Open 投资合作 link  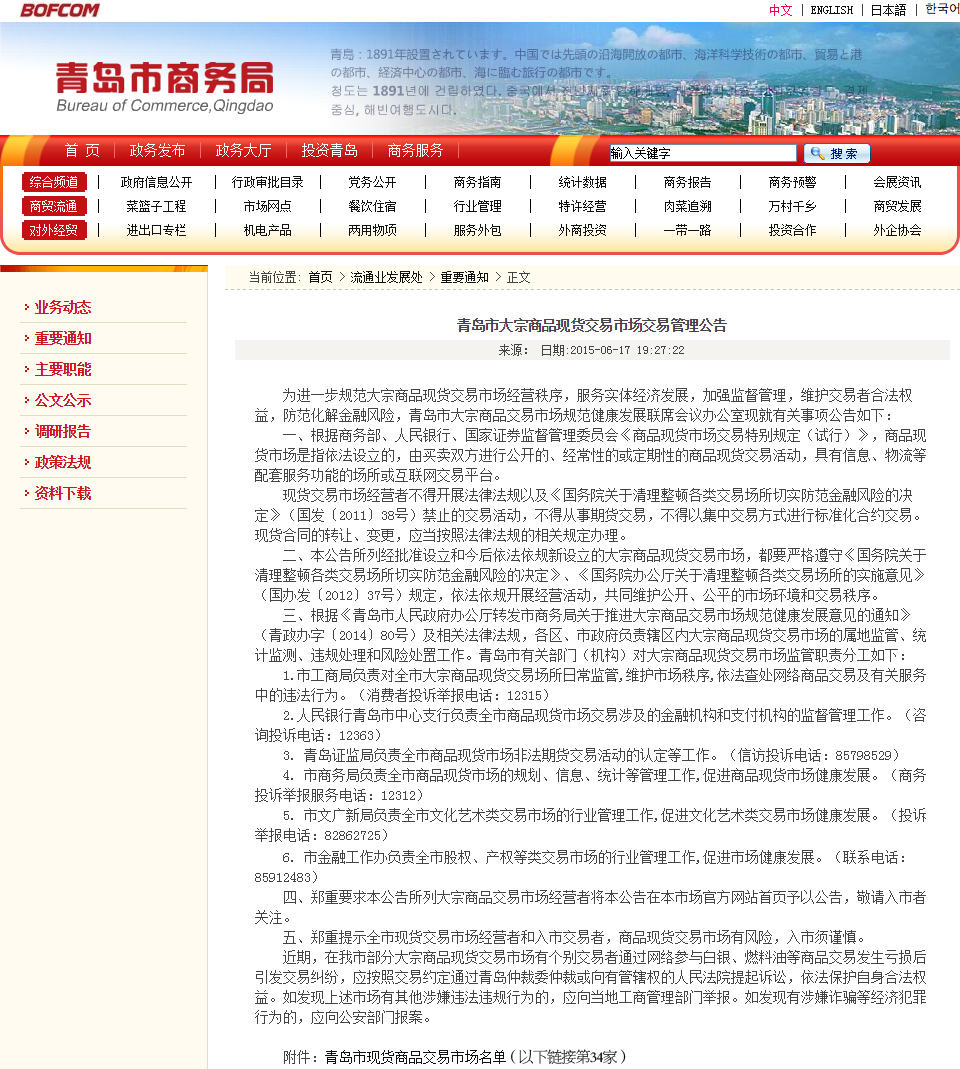point(792,230)
